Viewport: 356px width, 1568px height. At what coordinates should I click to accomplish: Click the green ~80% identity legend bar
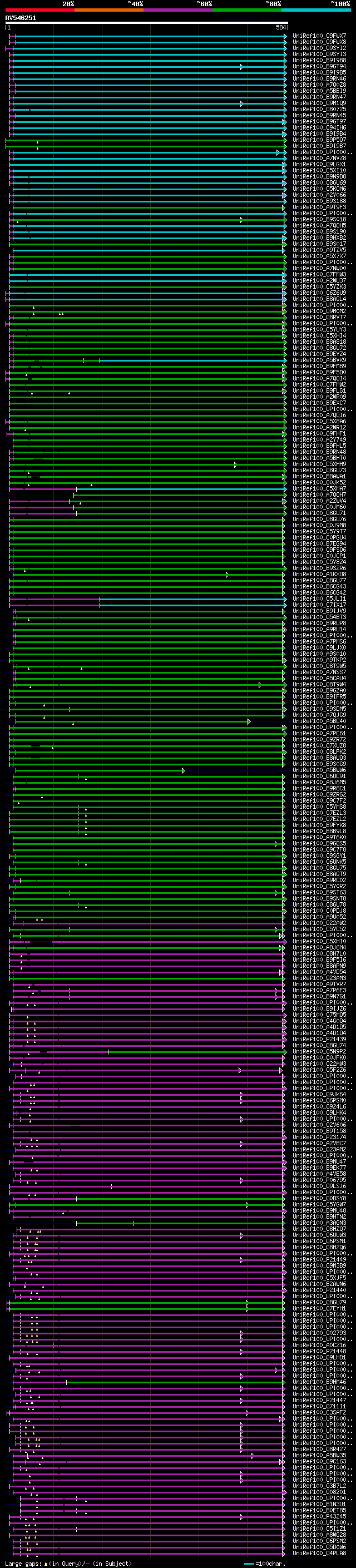click(247, 10)
